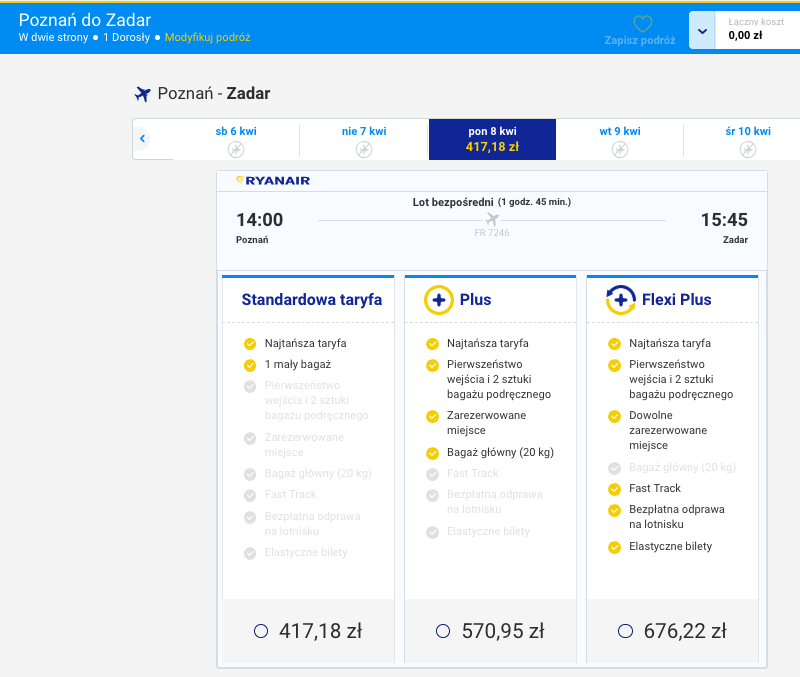
Task: Click the 0,00 zł total cost
Action: click(745, 36)
